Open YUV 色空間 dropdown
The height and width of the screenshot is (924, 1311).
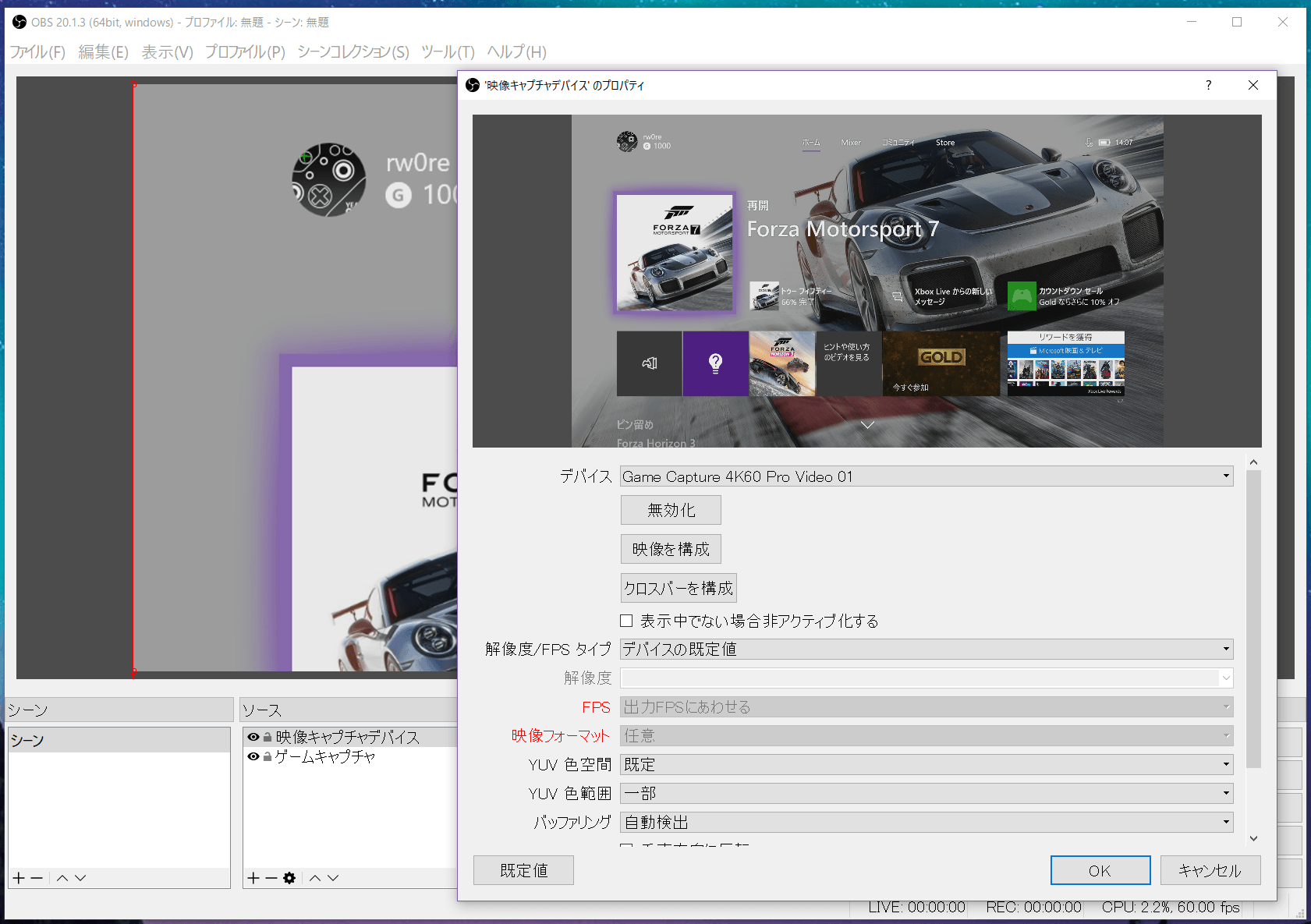click(927, 764)
